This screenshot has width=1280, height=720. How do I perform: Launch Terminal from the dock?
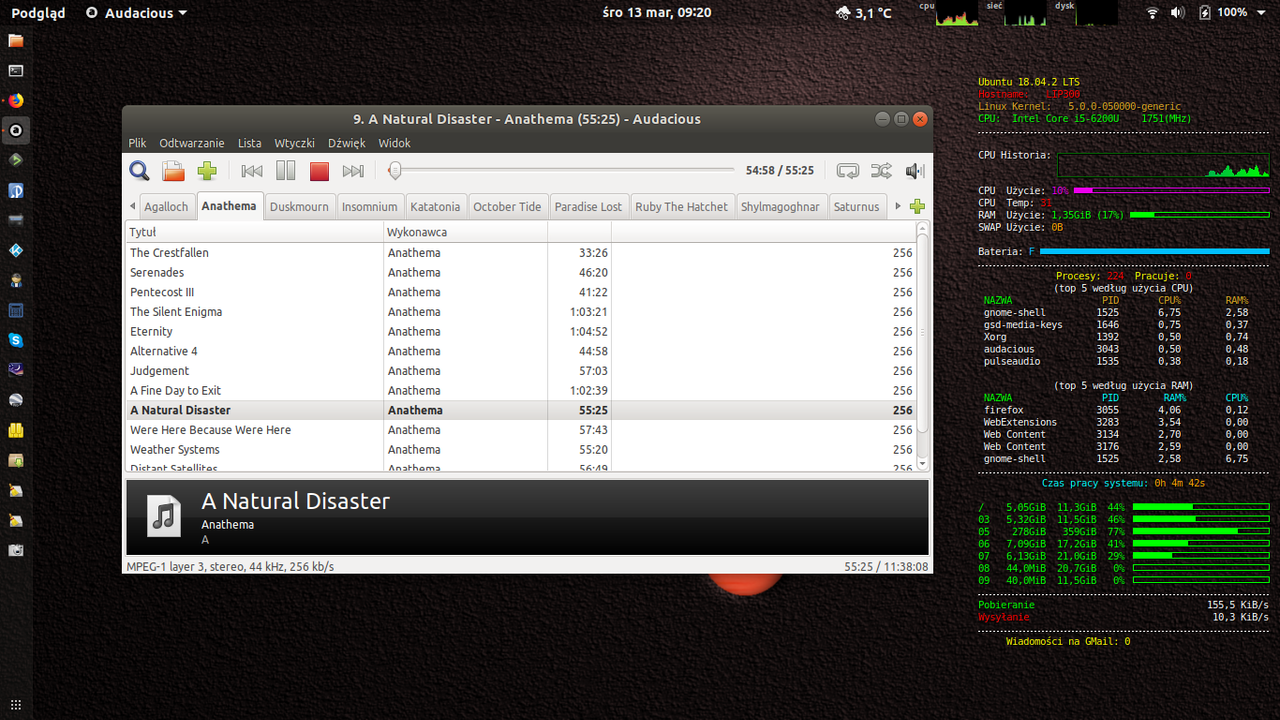click(15, 71)
